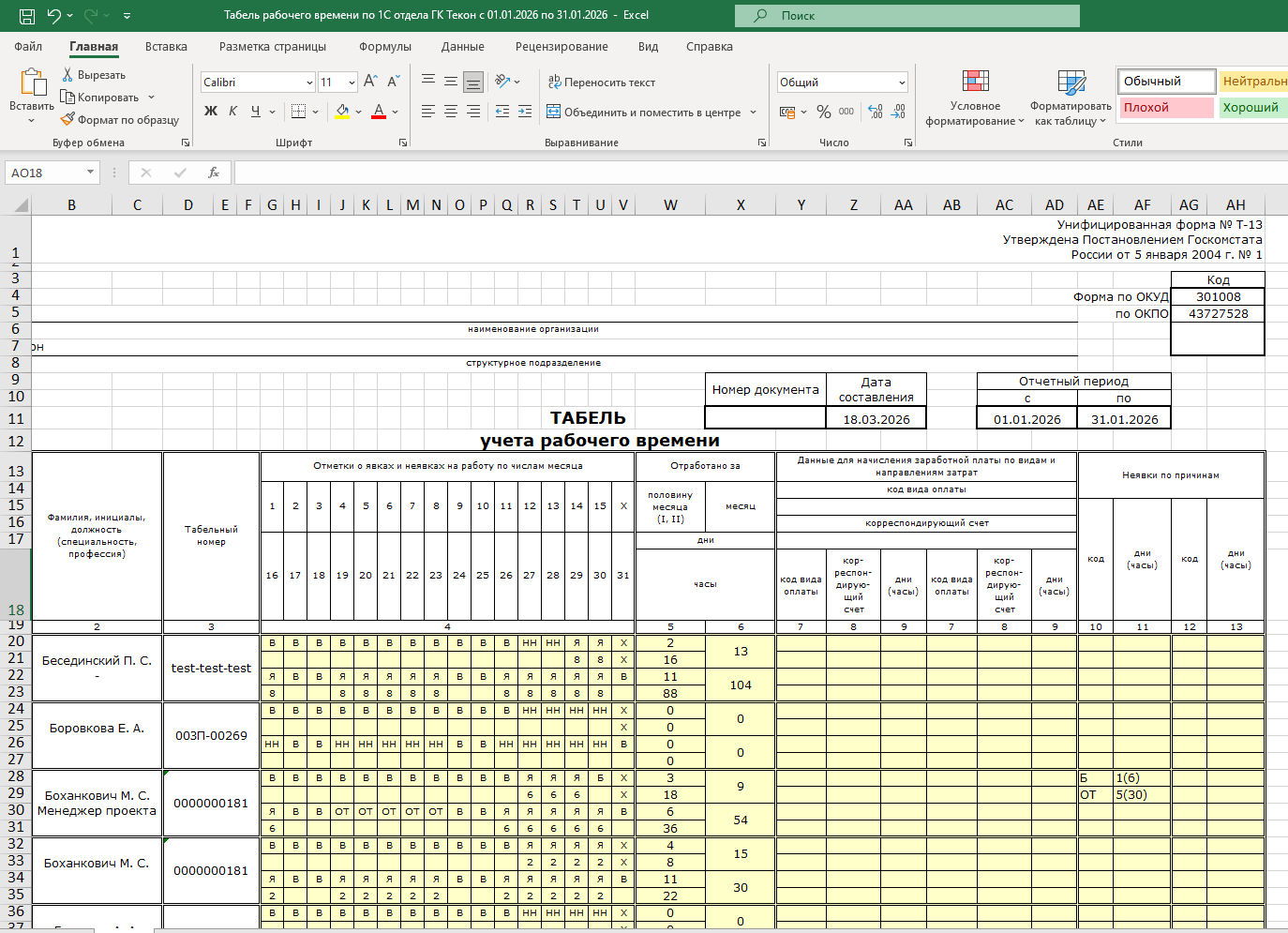
Task: Open the Name Box dropdown arrow
Action: pos(90,173)
